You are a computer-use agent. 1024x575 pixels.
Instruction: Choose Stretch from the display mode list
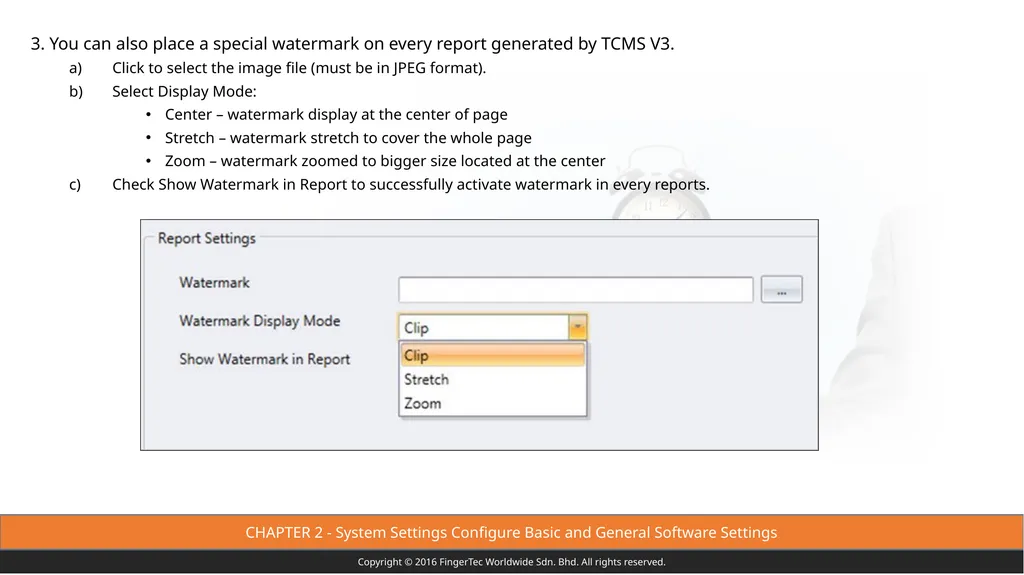tap(492, 380)
